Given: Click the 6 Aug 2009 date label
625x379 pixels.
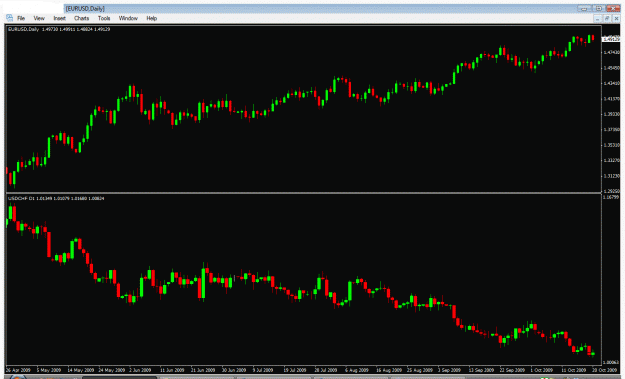Looking at the screenshot, I should point(357,370).
